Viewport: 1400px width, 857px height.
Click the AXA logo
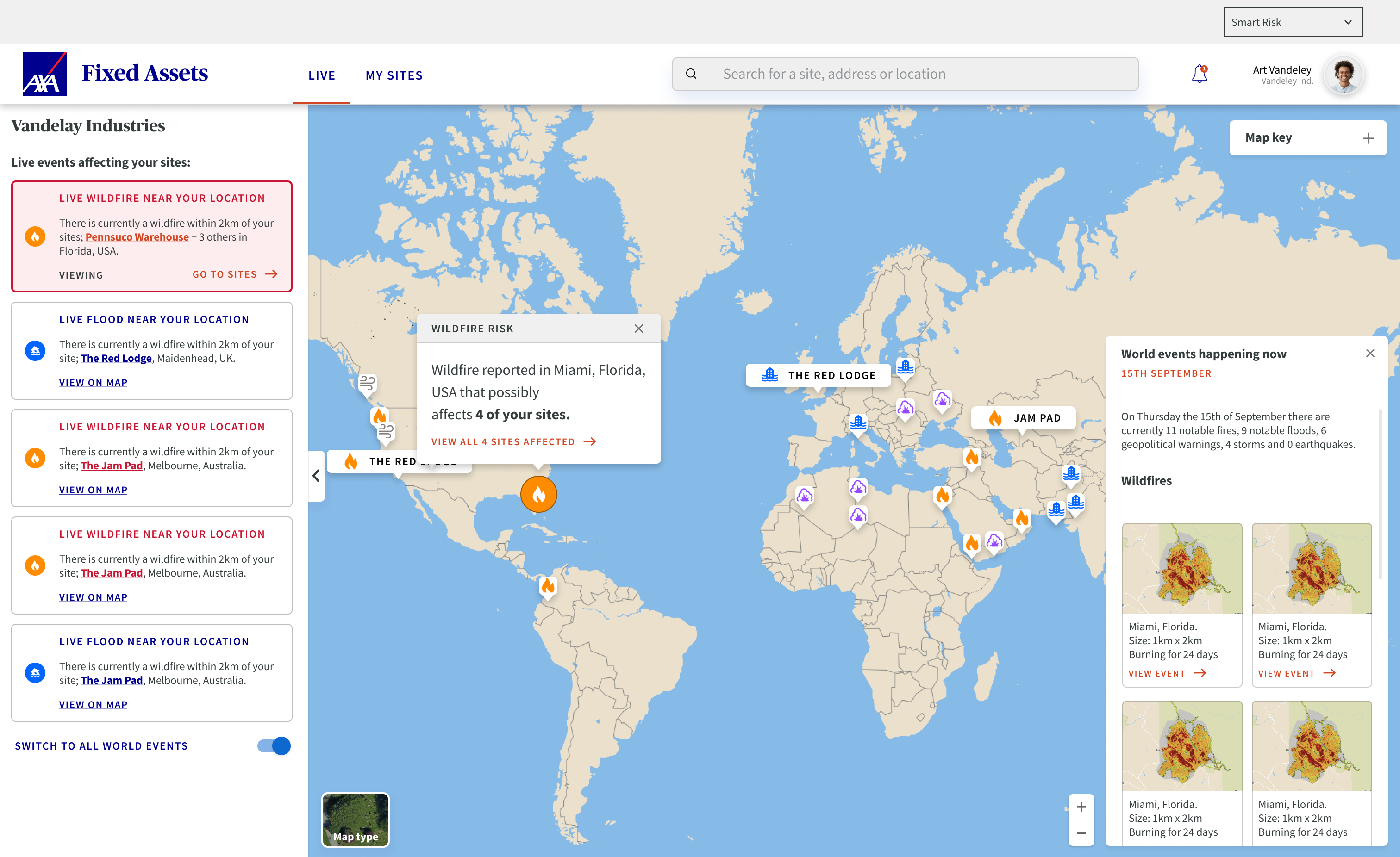click(45, 74)
